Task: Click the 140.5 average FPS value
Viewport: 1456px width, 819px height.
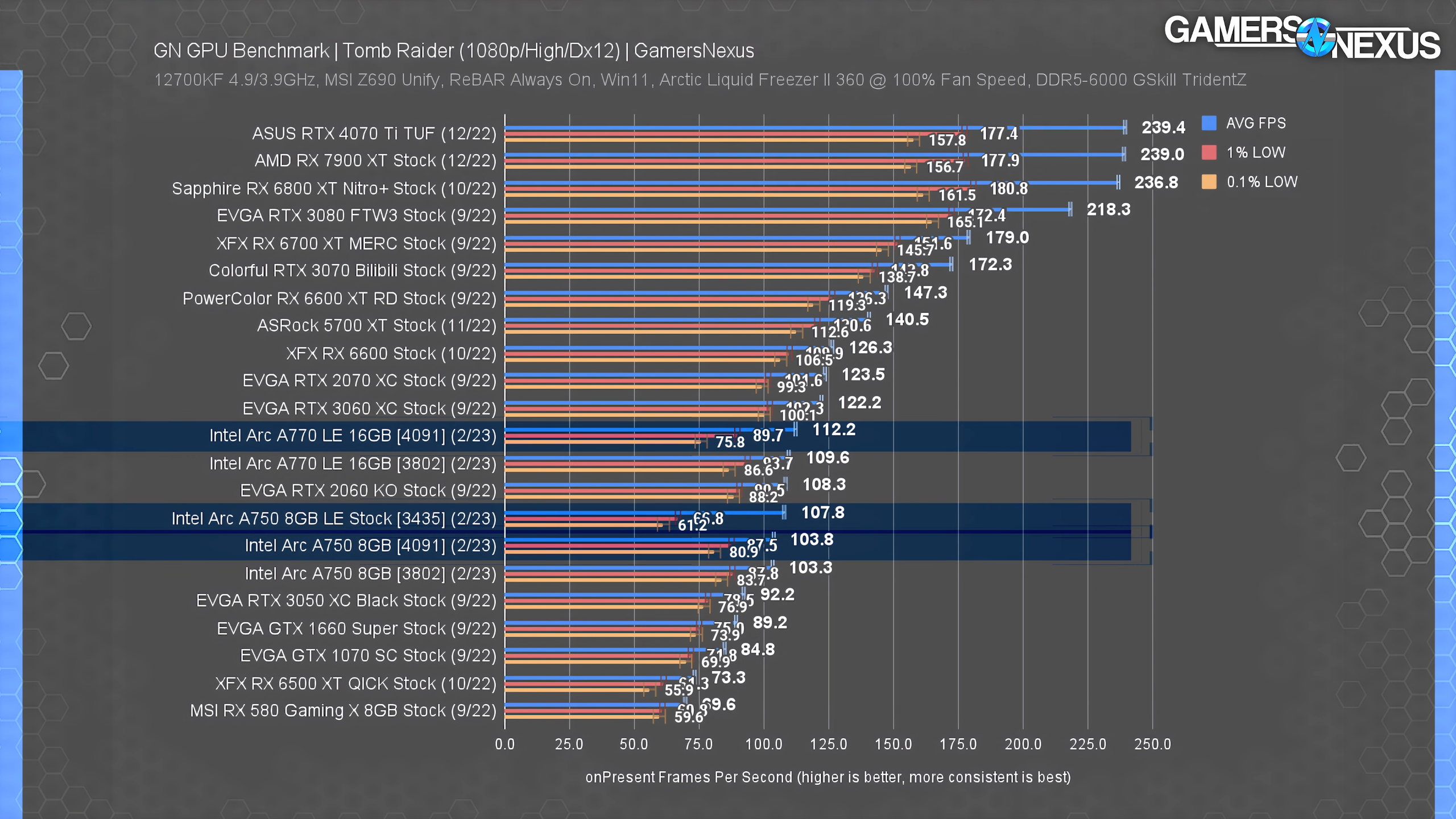Action: (907, 320)
